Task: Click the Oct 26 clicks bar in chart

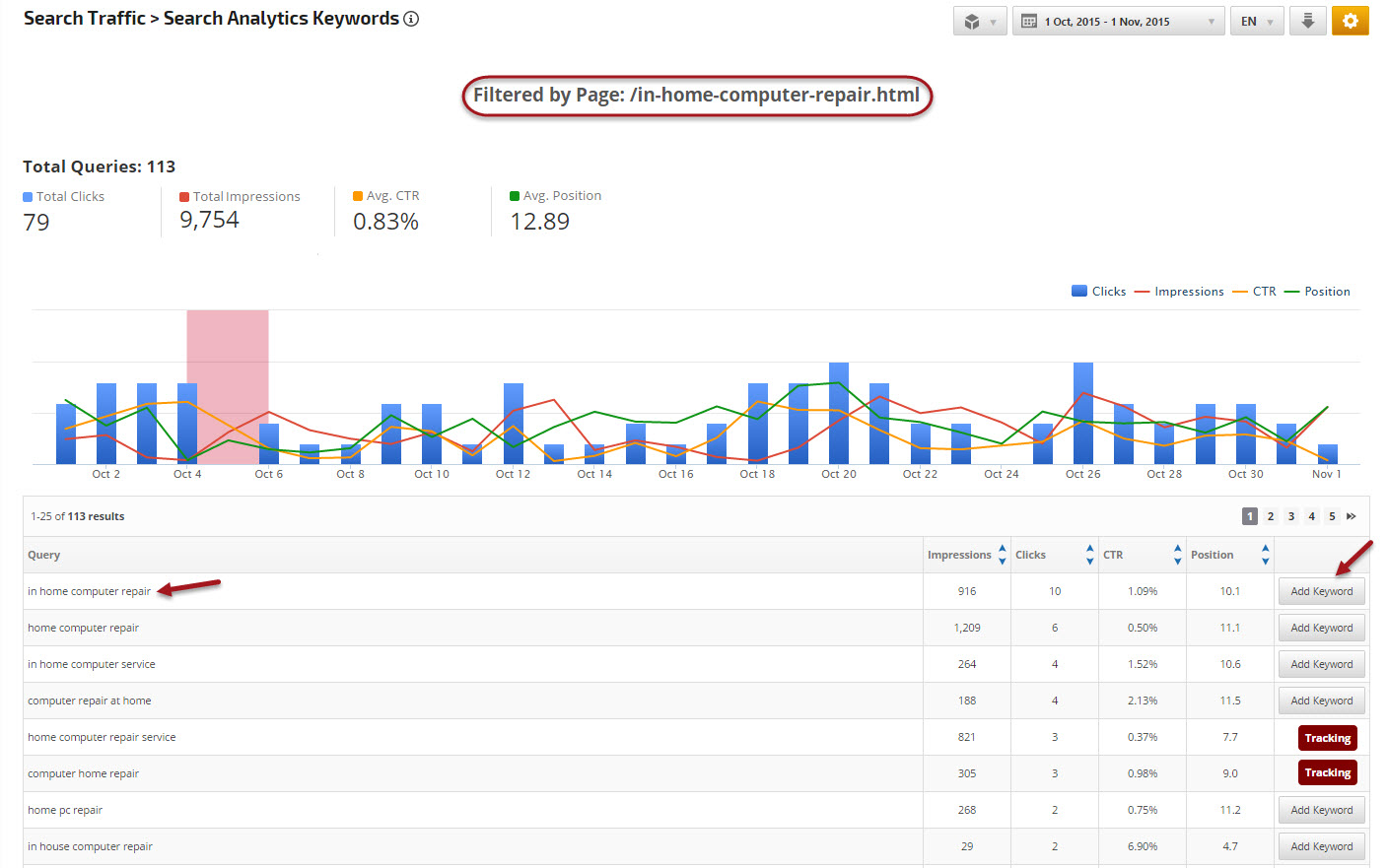Action: [x=1082, y=413]
